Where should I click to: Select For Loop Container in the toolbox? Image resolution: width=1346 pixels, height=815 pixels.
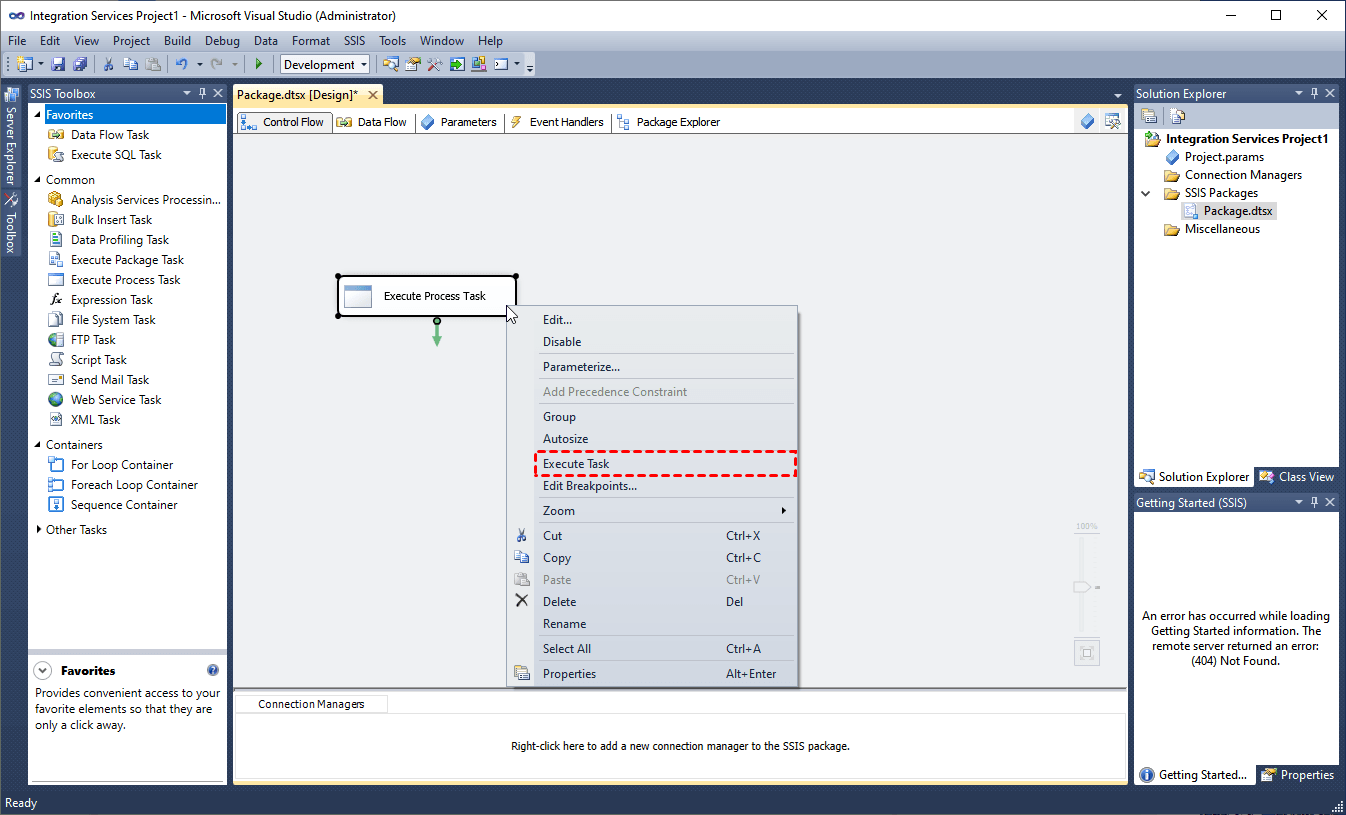click(x=122, y=465)
